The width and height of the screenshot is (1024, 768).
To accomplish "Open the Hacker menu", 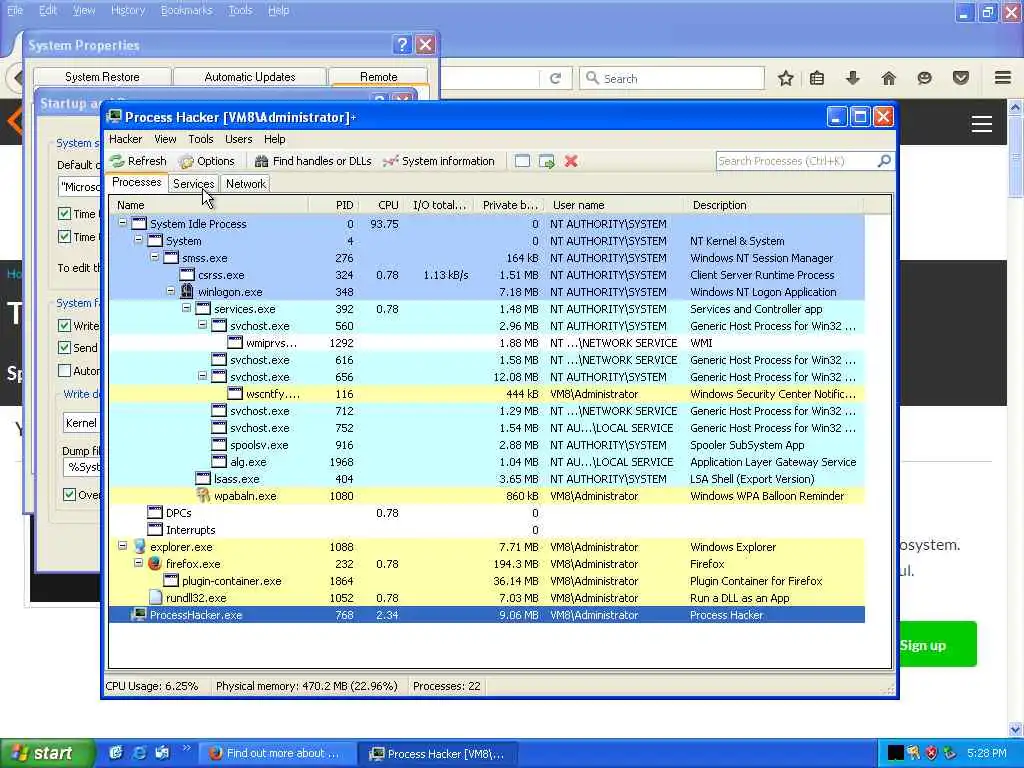I will [125, 139].
